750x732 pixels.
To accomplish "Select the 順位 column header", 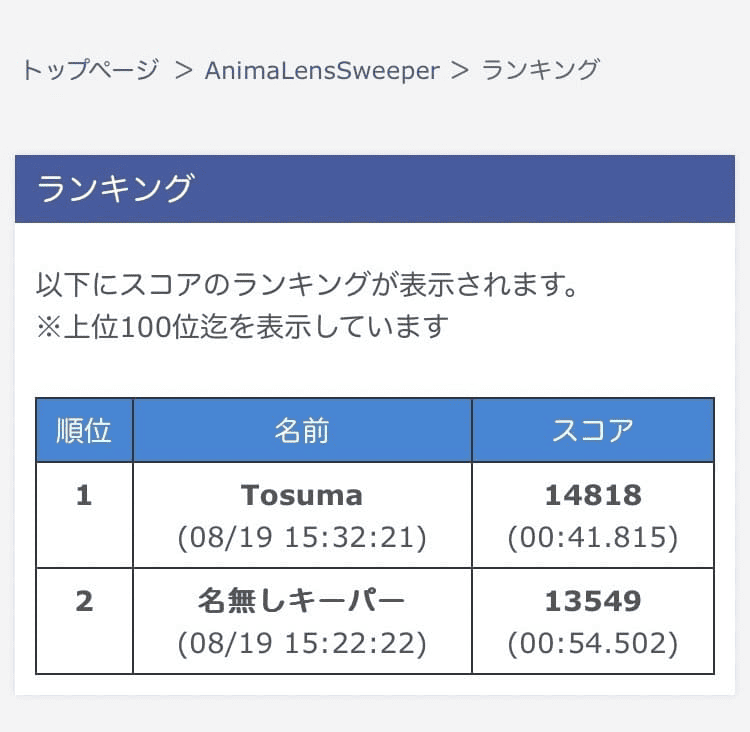I will click(84, 430).
